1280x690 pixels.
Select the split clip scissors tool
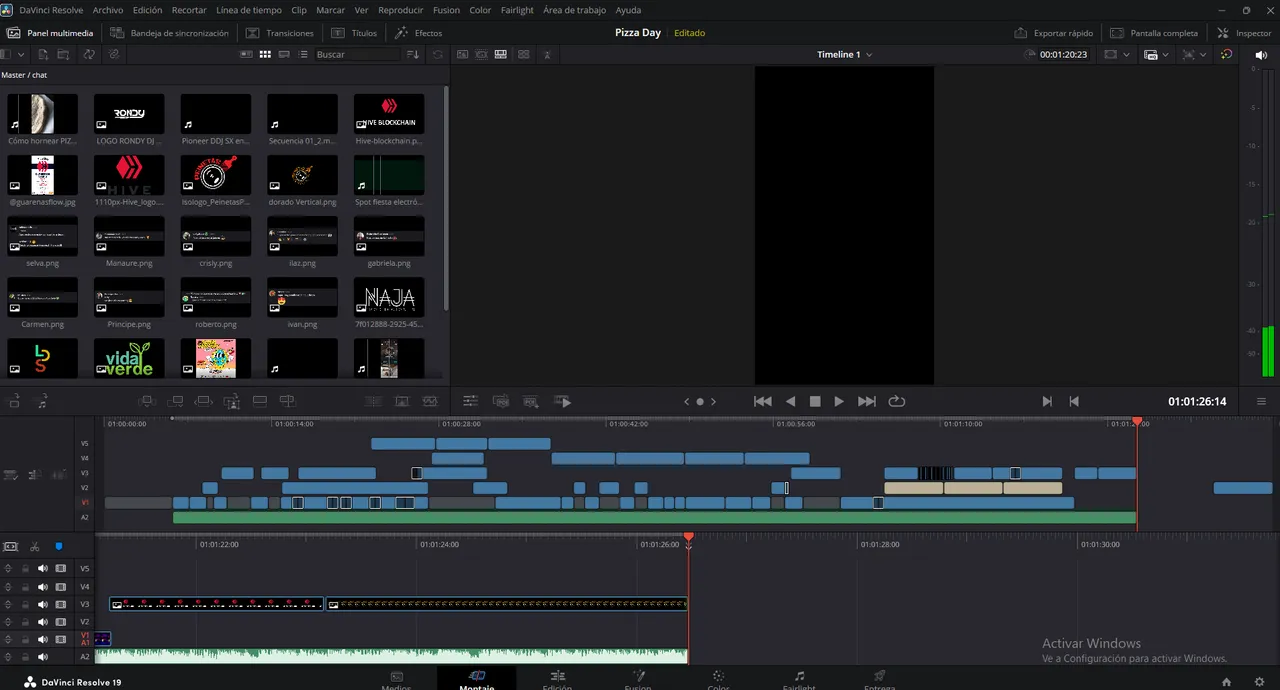[x=34, y=546]
